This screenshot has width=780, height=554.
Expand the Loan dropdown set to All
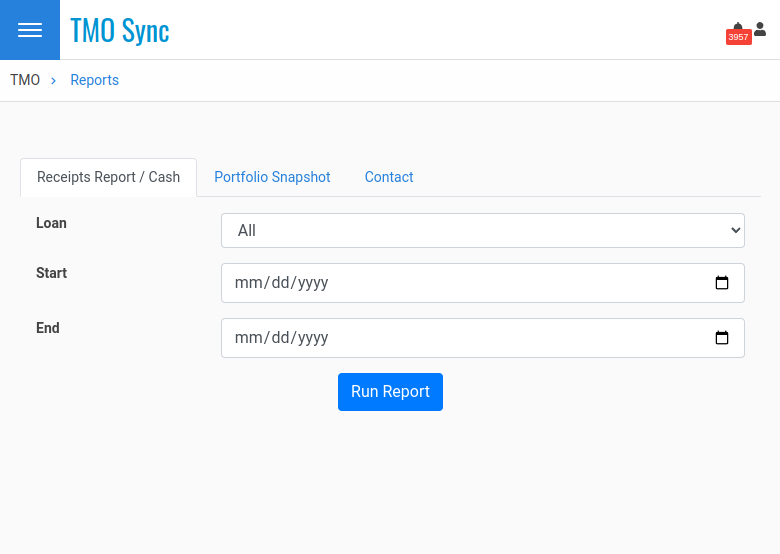pyautogui.click(x=483, y=230)
